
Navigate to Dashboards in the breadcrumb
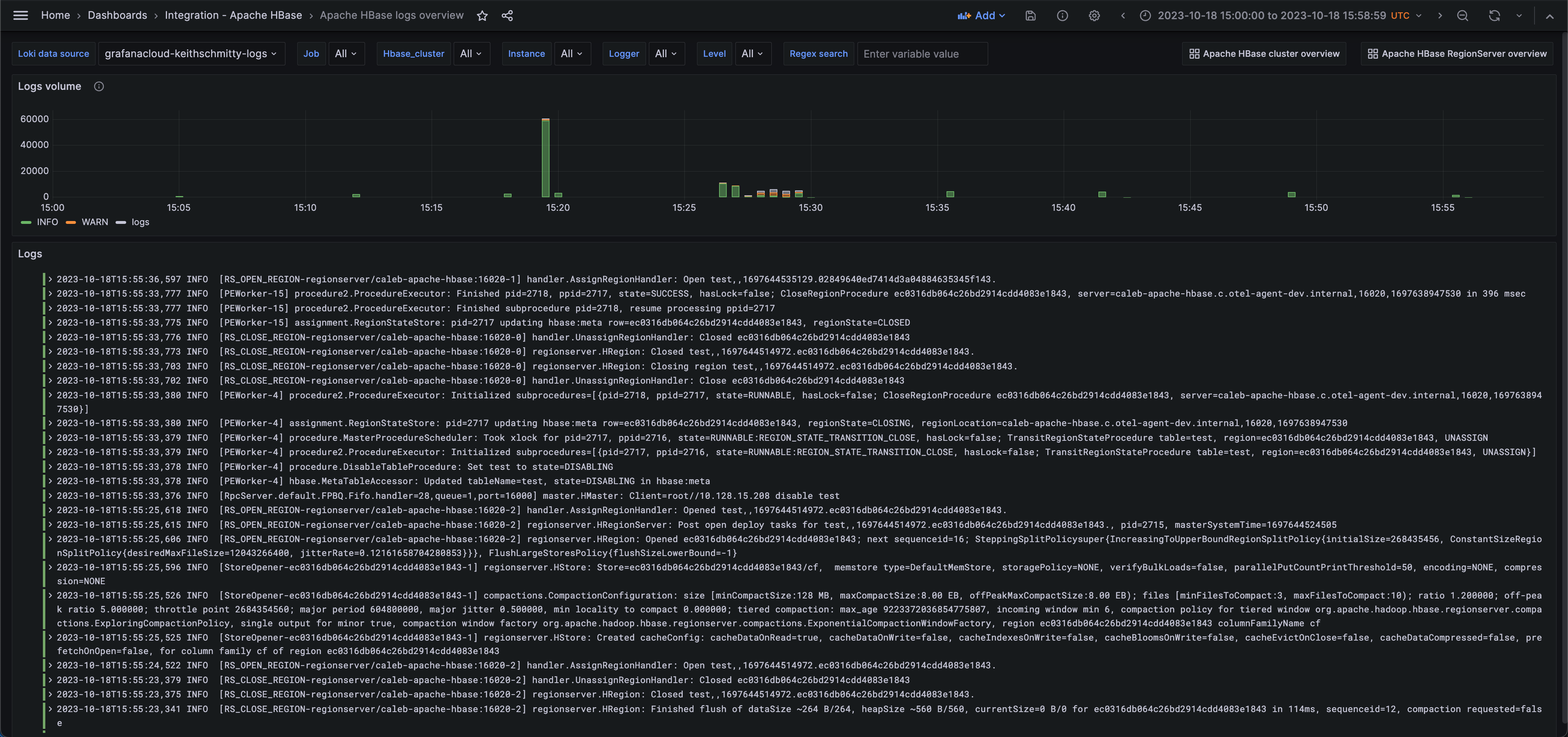click(118, 15)
